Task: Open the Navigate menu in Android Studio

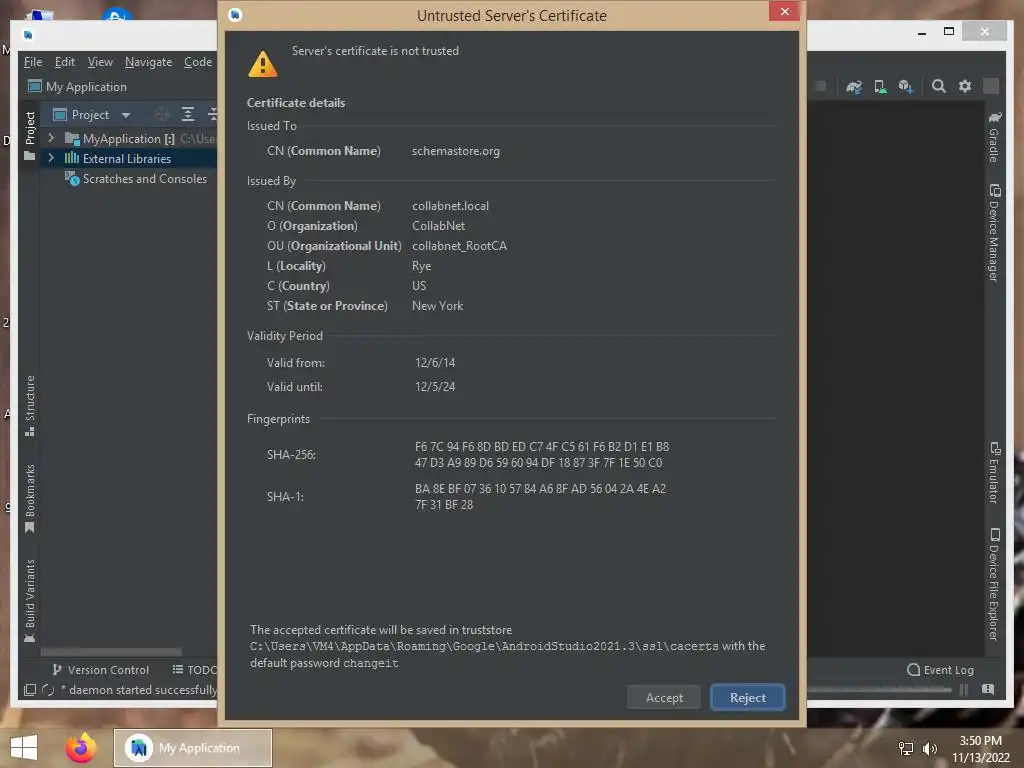Action: [x=148, y=62]
